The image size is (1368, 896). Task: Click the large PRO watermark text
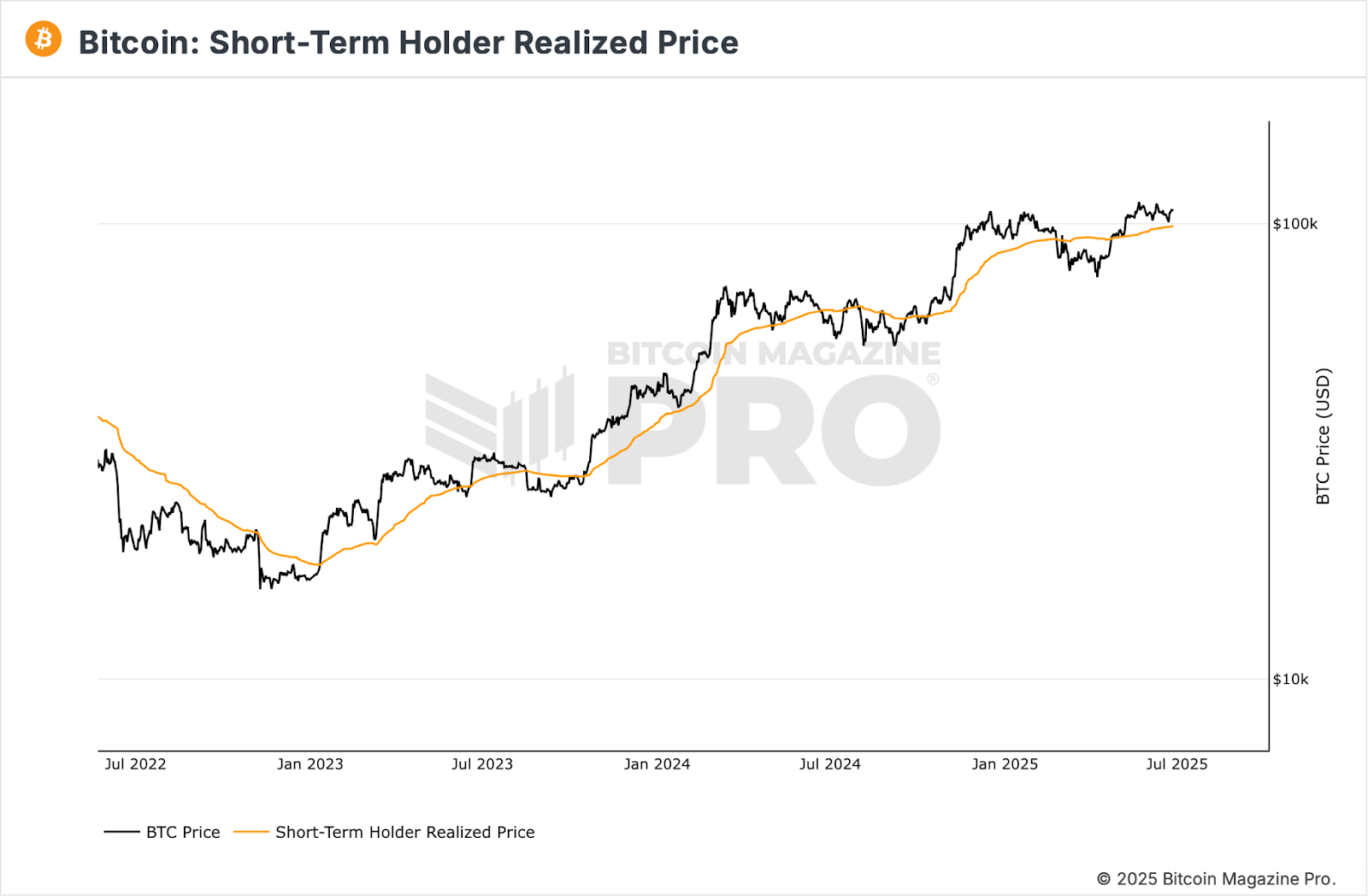[774, 432]
